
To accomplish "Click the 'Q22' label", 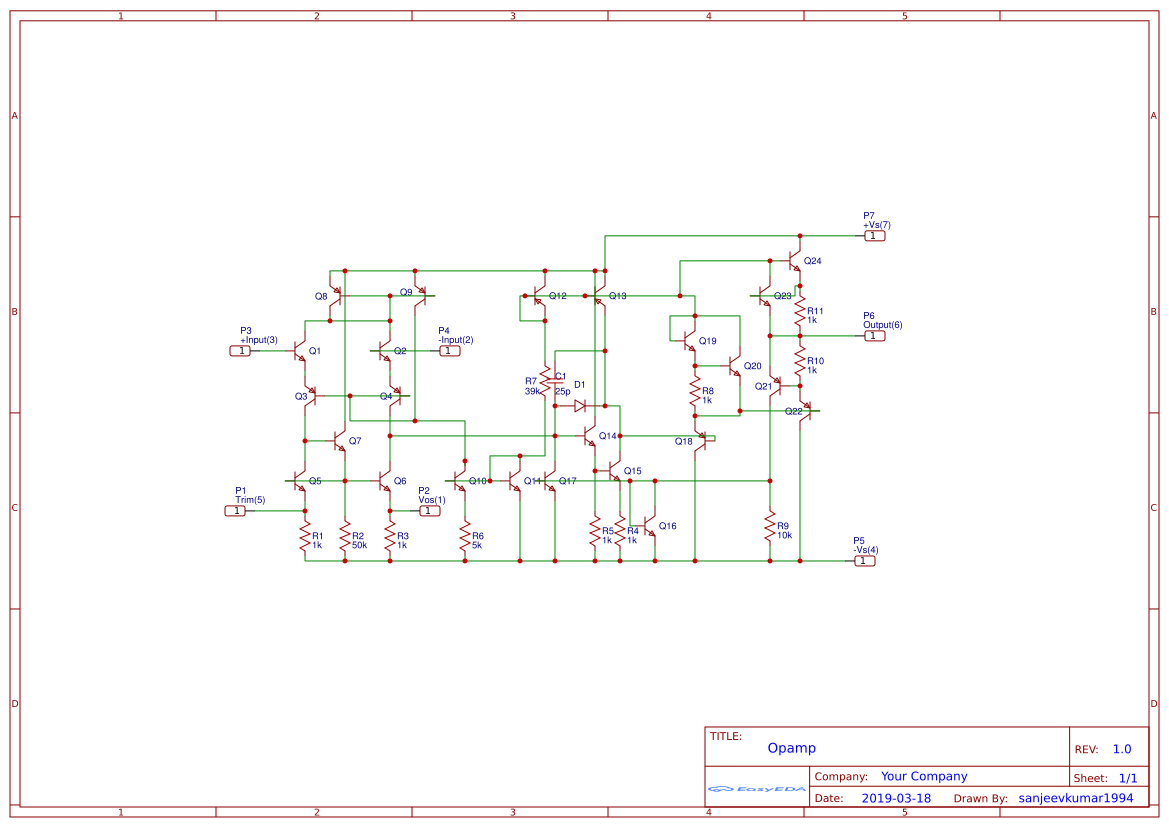I will (793, 412).
